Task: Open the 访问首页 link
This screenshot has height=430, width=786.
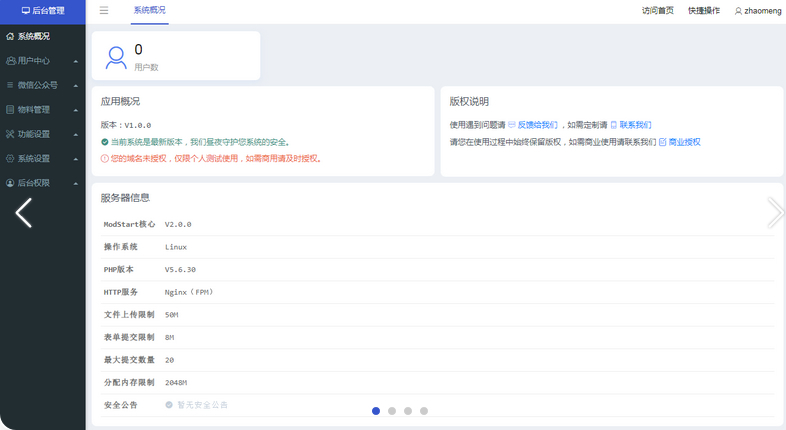Action: (657, 11)
